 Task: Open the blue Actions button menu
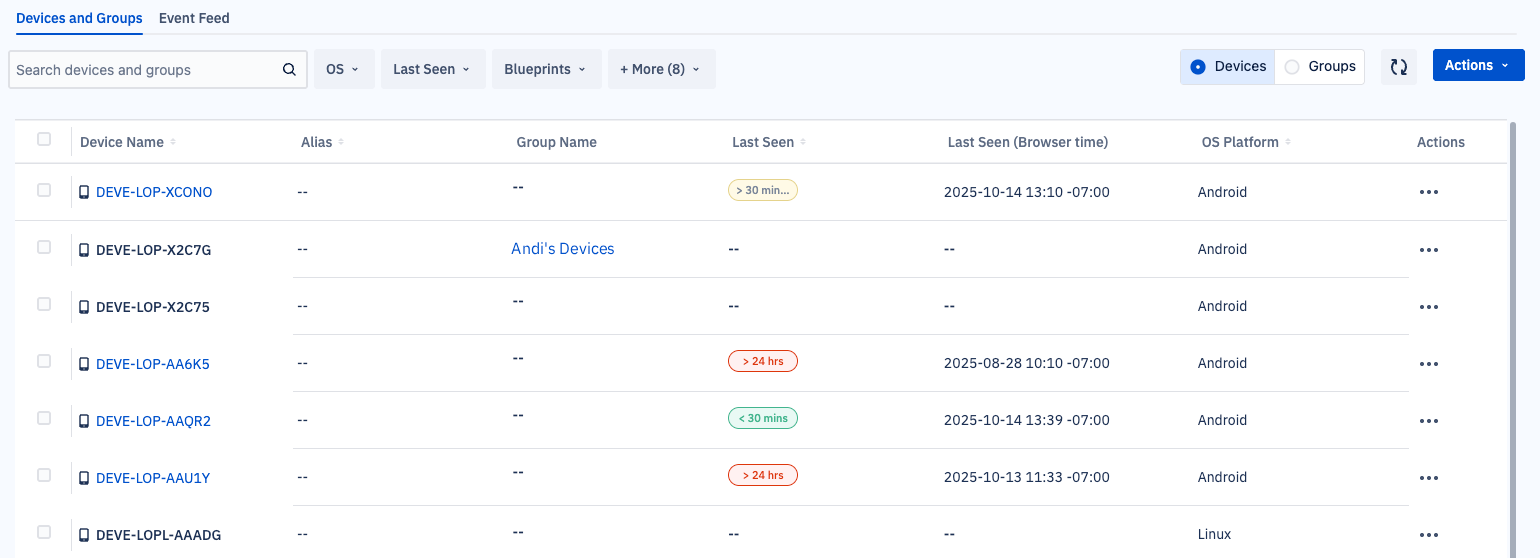(1477, 65)
